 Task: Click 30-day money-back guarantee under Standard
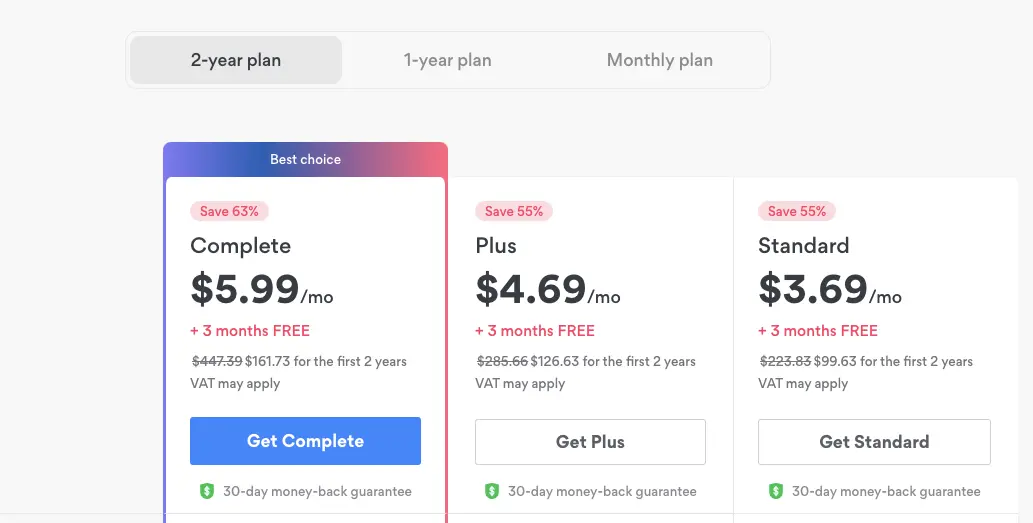[x=886, y=491]
